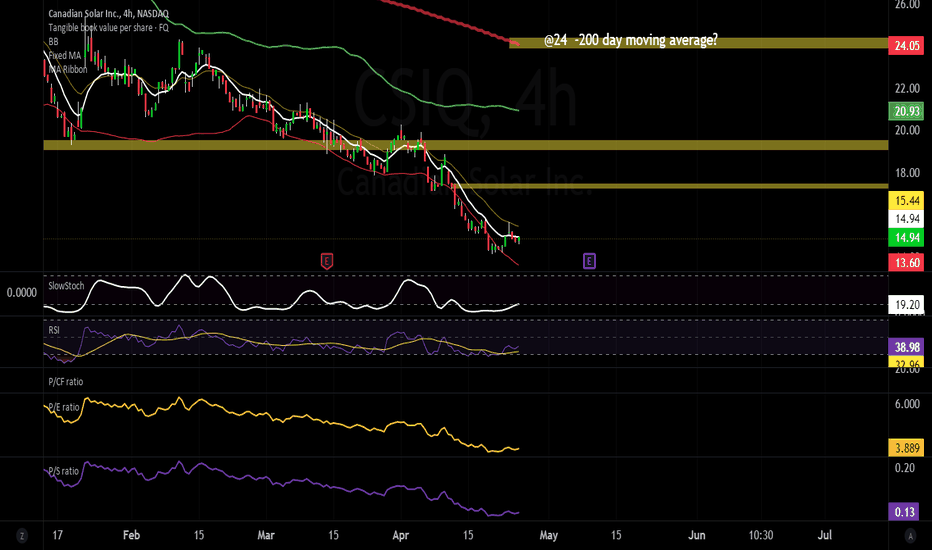Click the 22.00 price axis label
The height and width of the screenshot is (550, 932).
[x=907, y=89]
